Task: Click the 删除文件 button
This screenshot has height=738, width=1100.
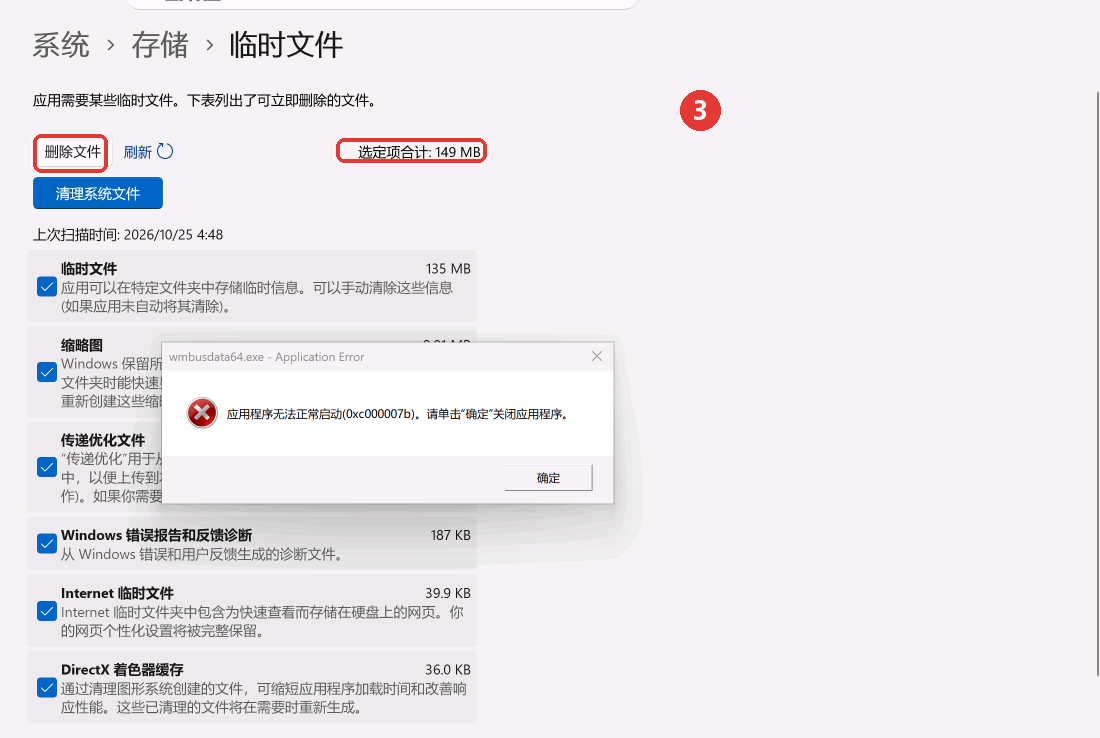Action: click(71, 152)
